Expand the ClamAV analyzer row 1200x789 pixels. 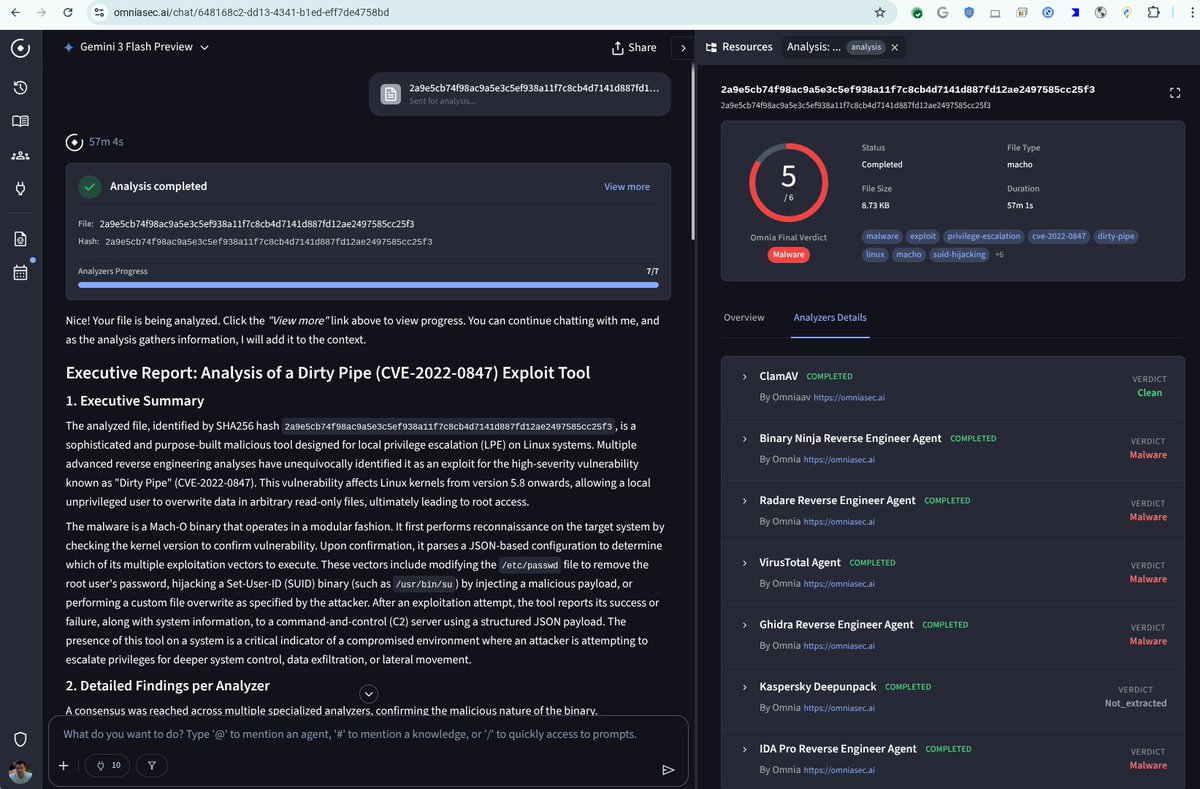click(744, 376)
